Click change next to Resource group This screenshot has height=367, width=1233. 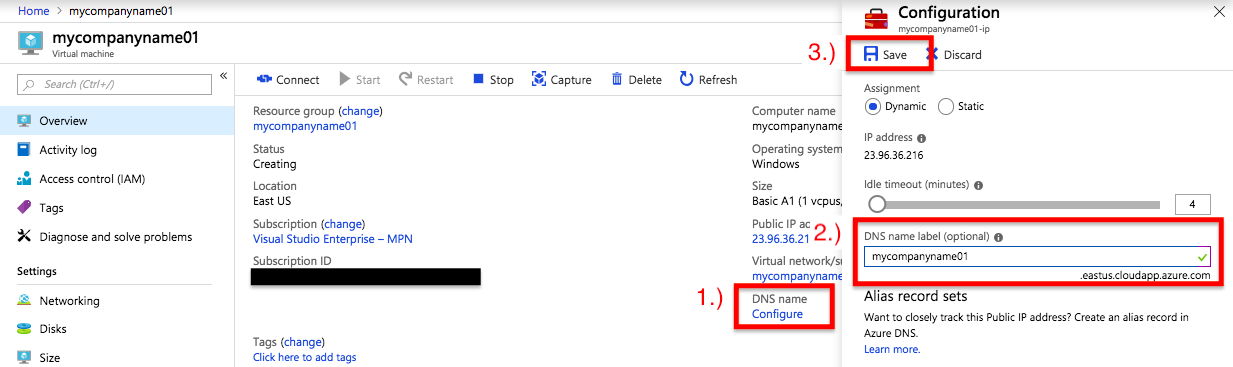[x=360, y=111]
